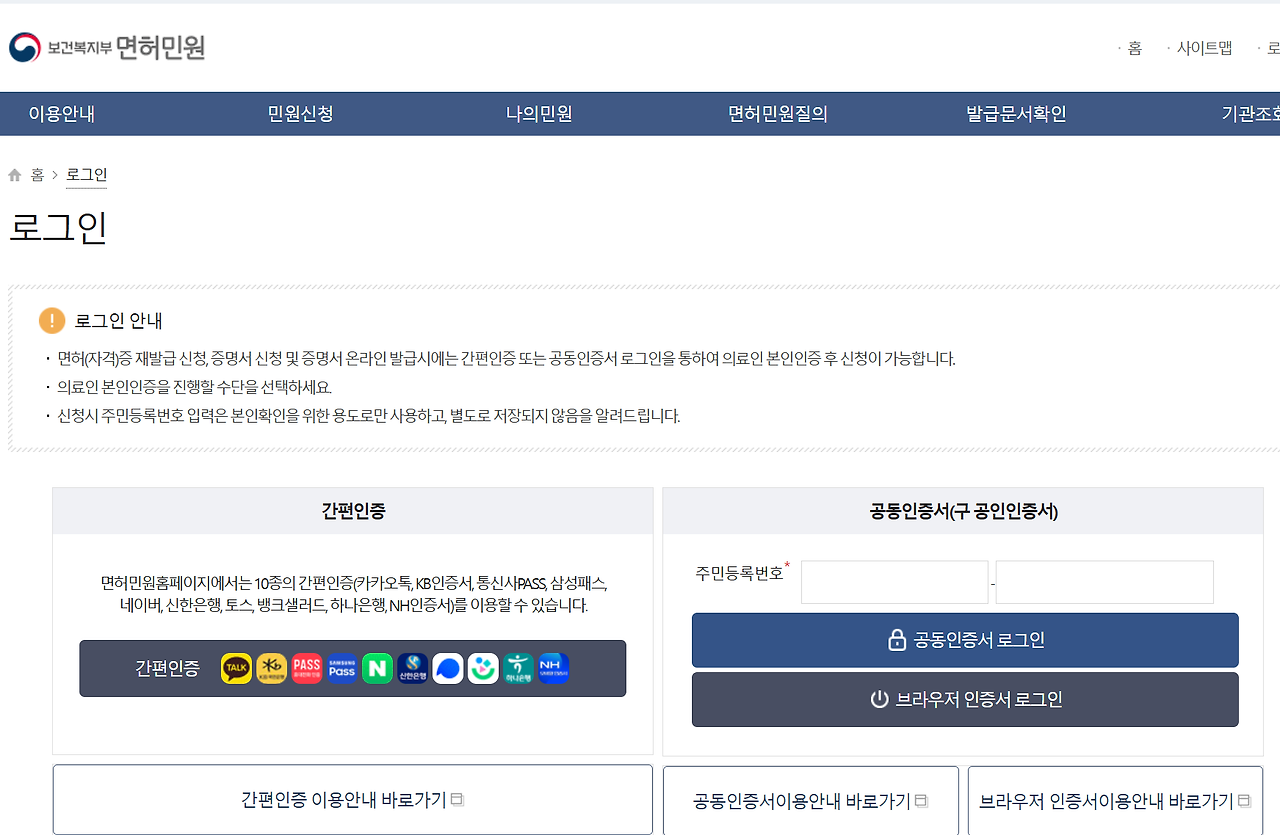1280x835 pixels.
Task: Click the 로그인 breadcrumb link
Action: click(87, 176)
